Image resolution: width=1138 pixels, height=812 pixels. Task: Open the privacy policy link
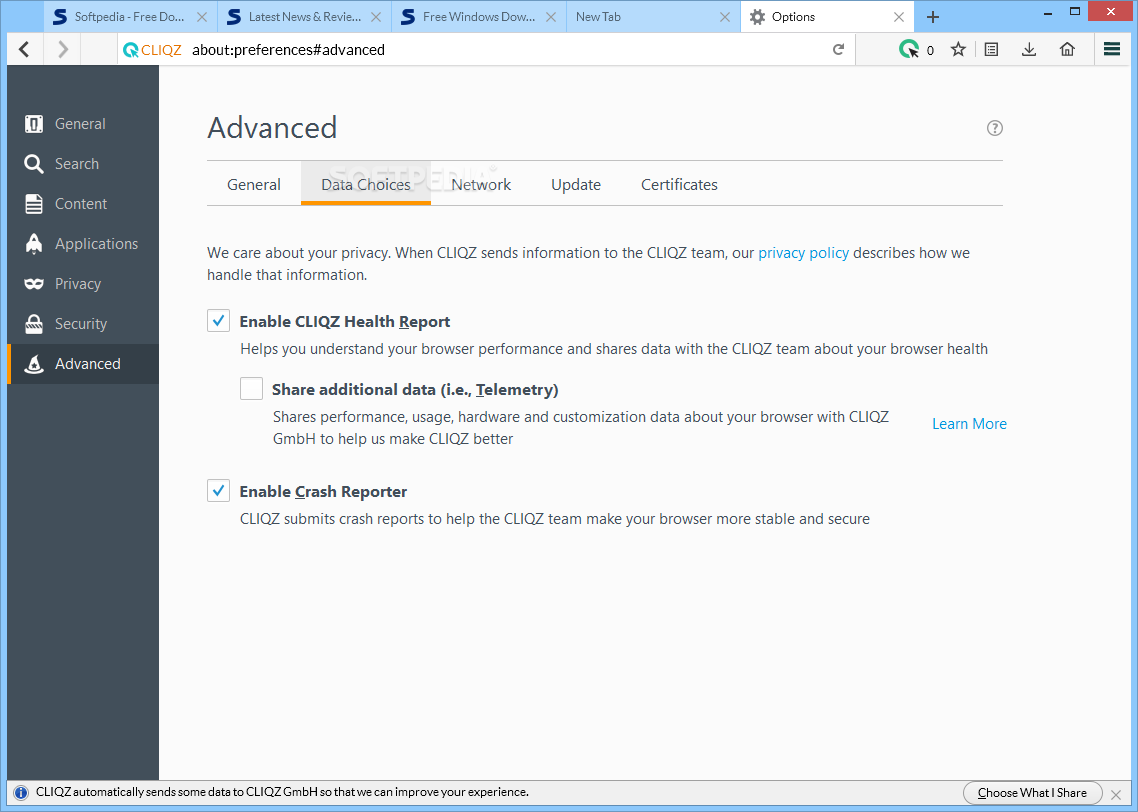click(x=803, y=253)
